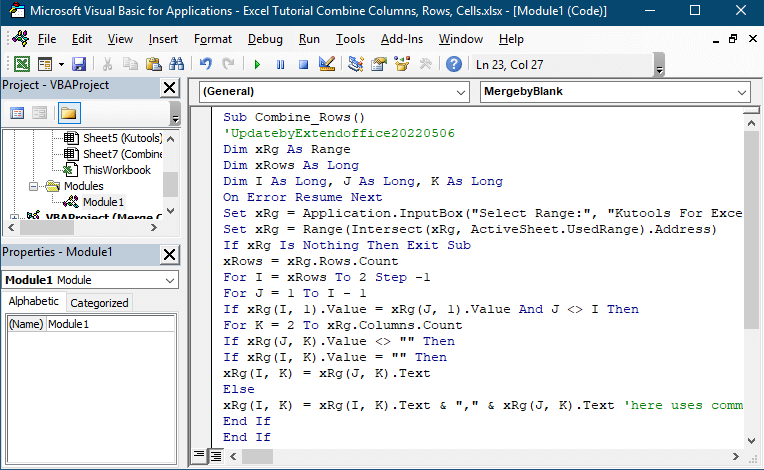The width and height of the screenshot is (764, 470).
Task: Open the Debug menu
Action: [265, 39]
